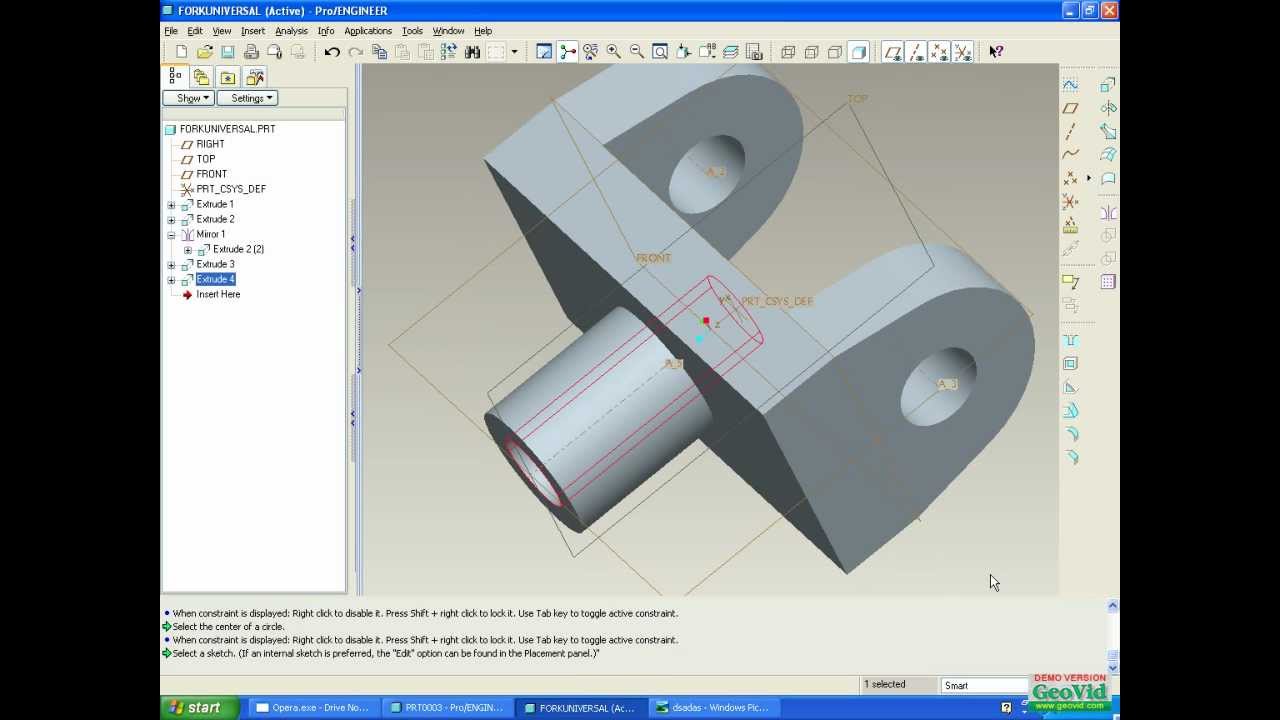Click the Reorient view icon

tap(684, 52)
